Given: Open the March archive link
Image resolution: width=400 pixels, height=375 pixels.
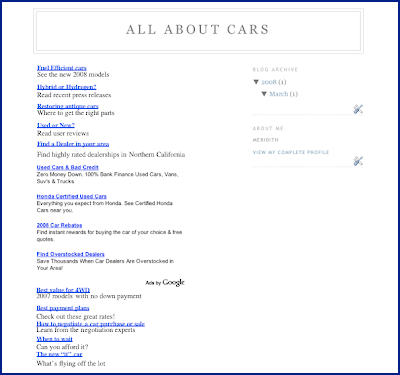Looking at the screenshot, I should pyautogui.click(x=279, y=94).
